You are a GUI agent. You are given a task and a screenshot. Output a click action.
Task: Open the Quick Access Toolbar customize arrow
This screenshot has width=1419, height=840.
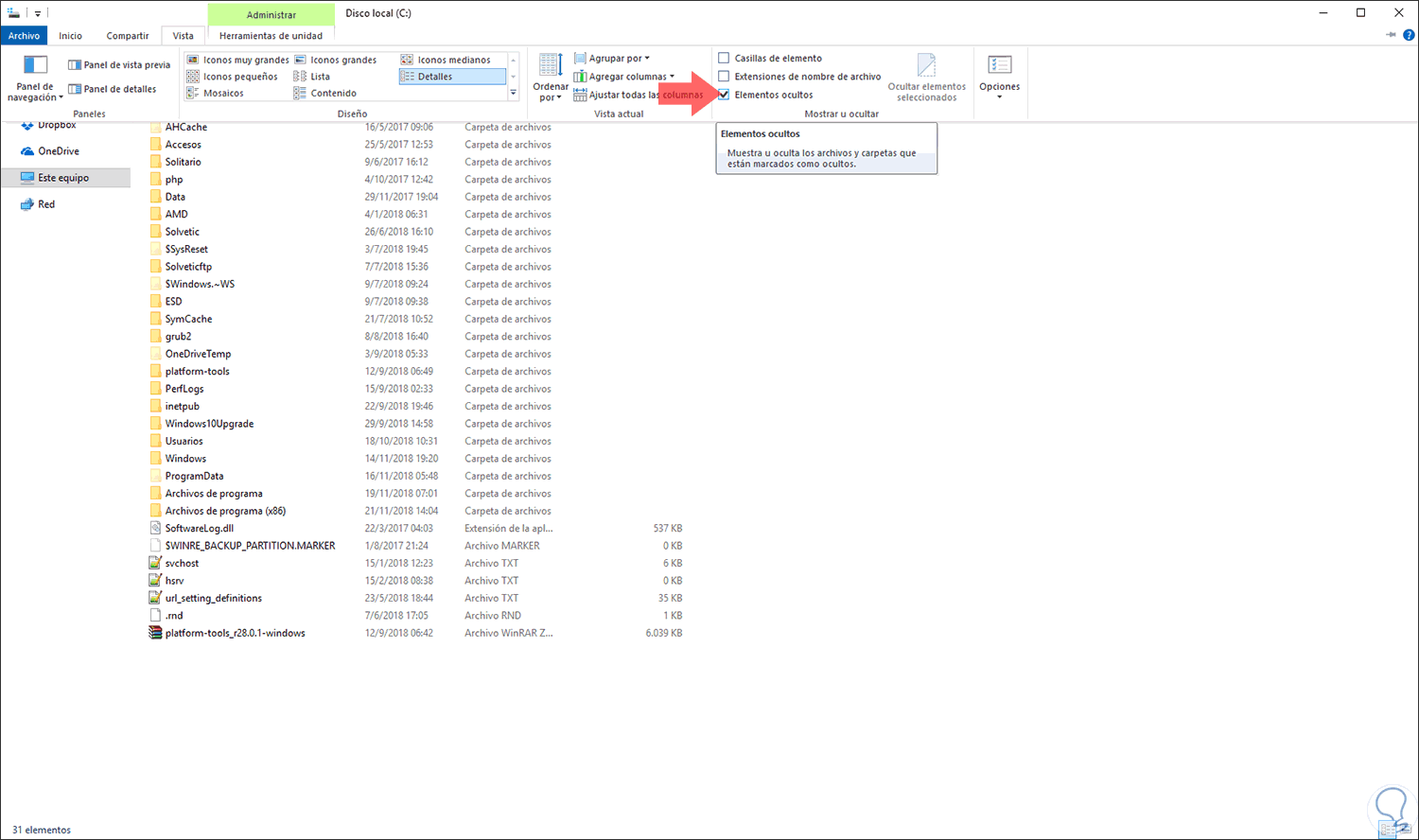pos(38,13)
